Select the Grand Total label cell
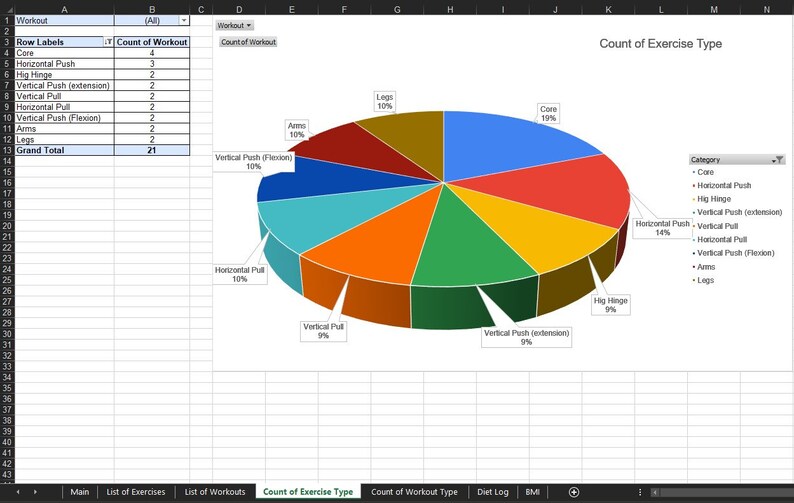This screenshot has height=503, width=794. point(64,150)
